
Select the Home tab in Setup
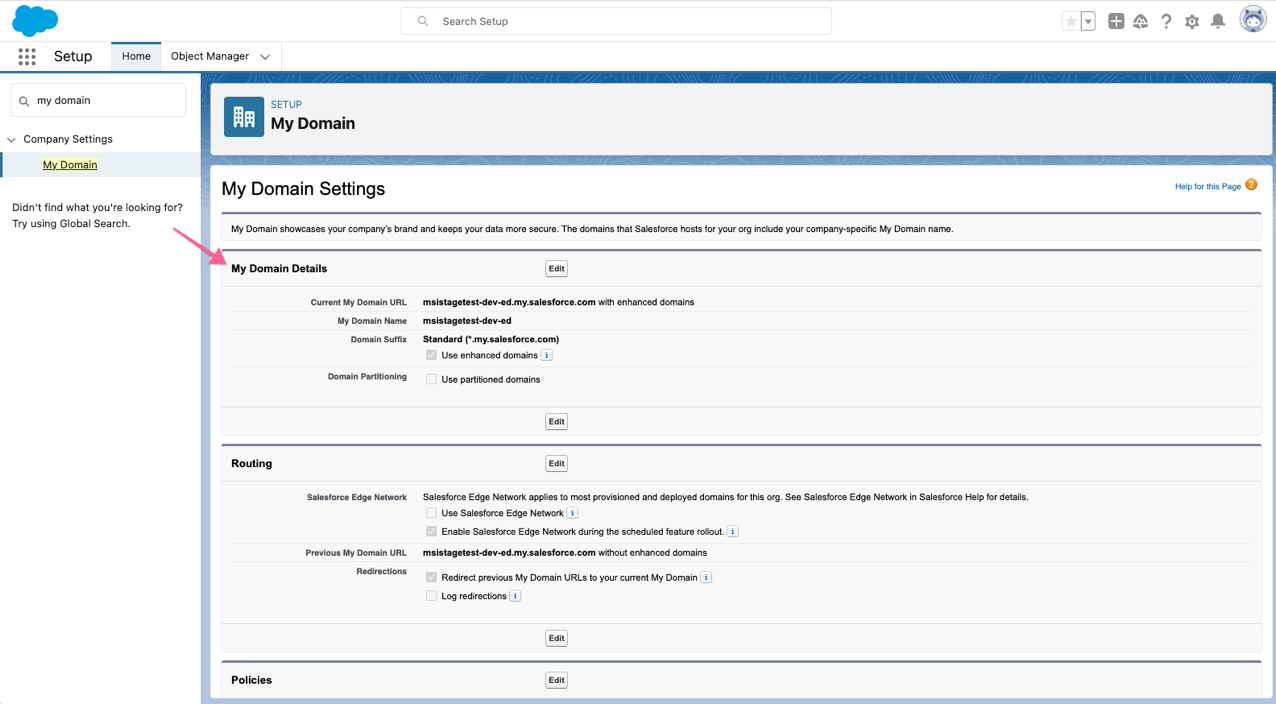pos(135,56)
